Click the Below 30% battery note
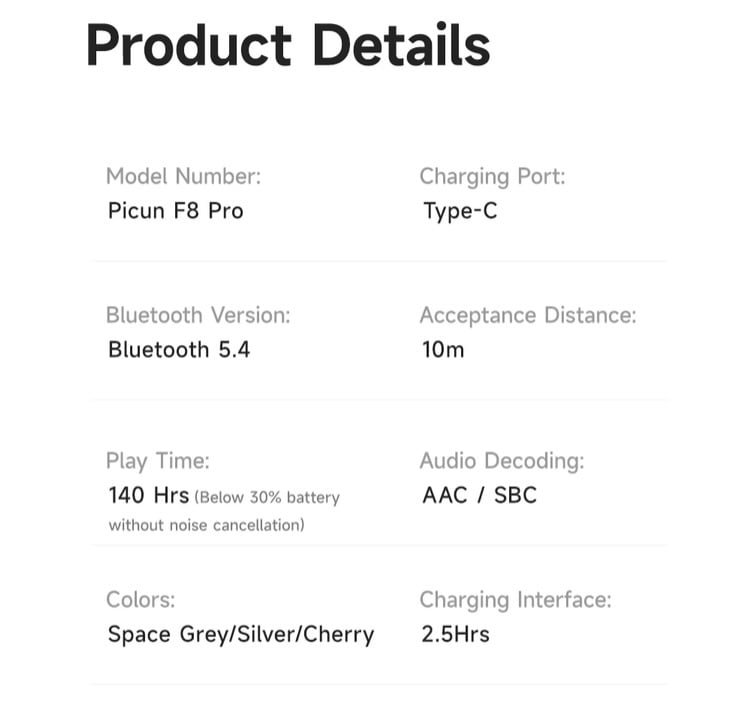 pos(267,498)
